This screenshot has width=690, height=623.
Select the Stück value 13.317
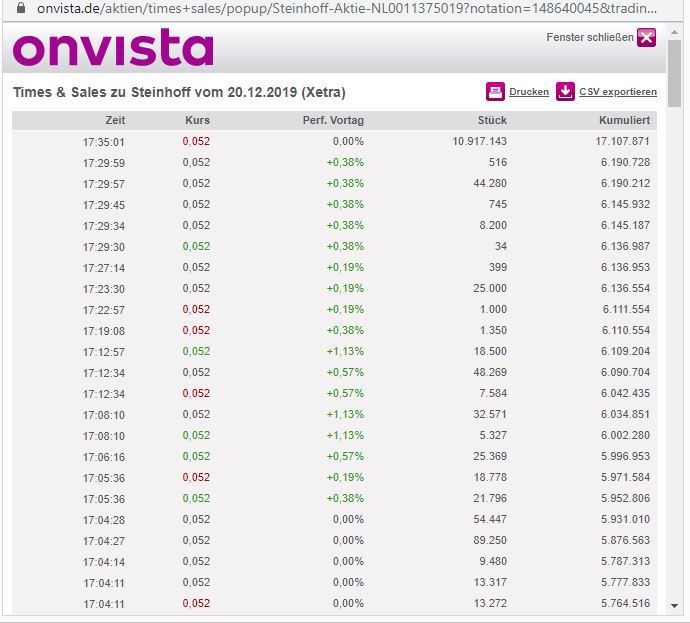[490, 582]
